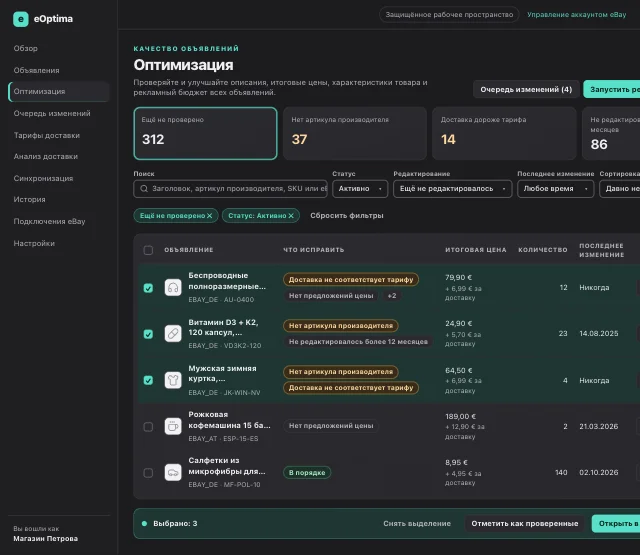Open Тарифы доставки in the sidebar
This screenshot has height=555, width=640.
(x=47, y=135)
